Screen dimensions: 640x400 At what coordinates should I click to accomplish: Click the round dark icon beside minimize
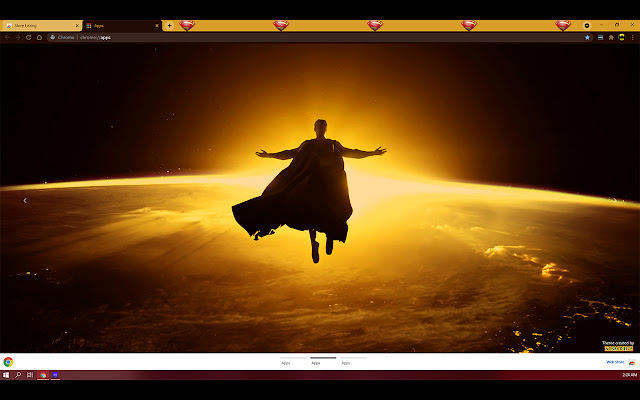(x=587, y=25)
